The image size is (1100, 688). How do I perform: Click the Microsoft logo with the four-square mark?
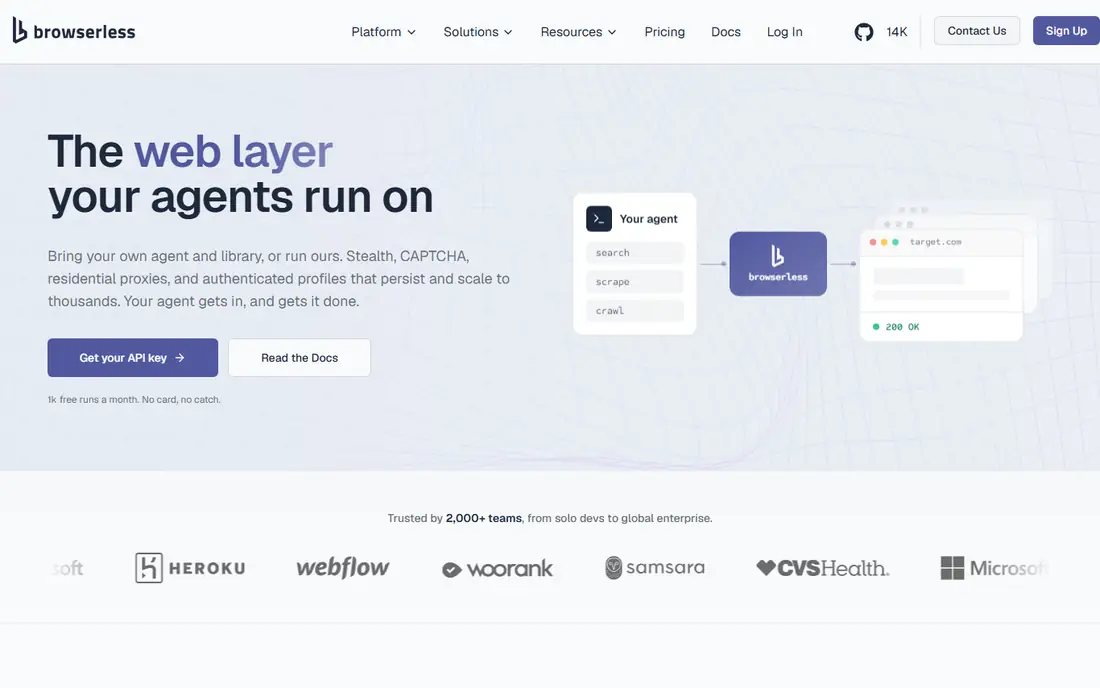[x=993, y=567]
